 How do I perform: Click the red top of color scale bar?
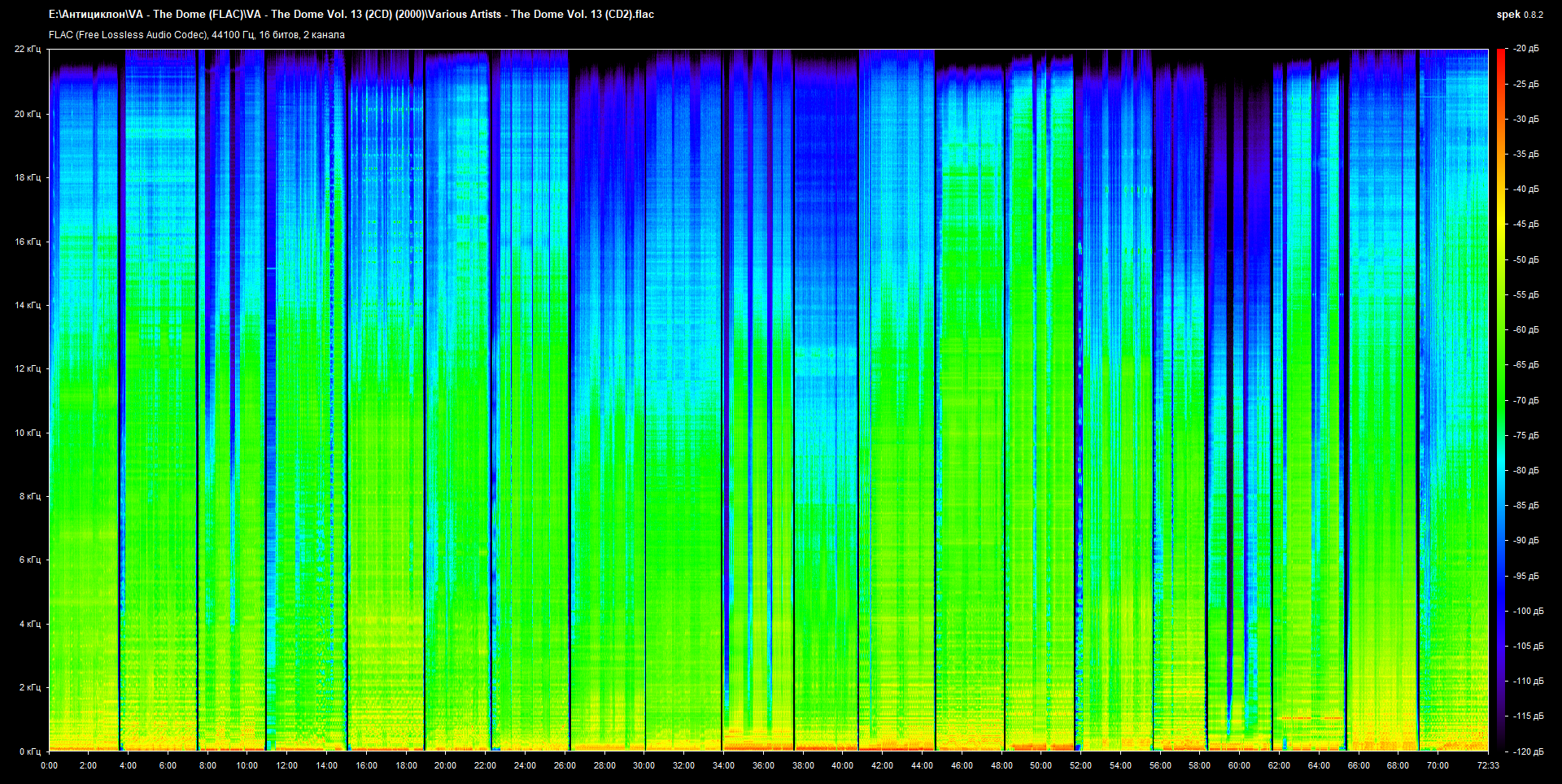(1500, 54)
